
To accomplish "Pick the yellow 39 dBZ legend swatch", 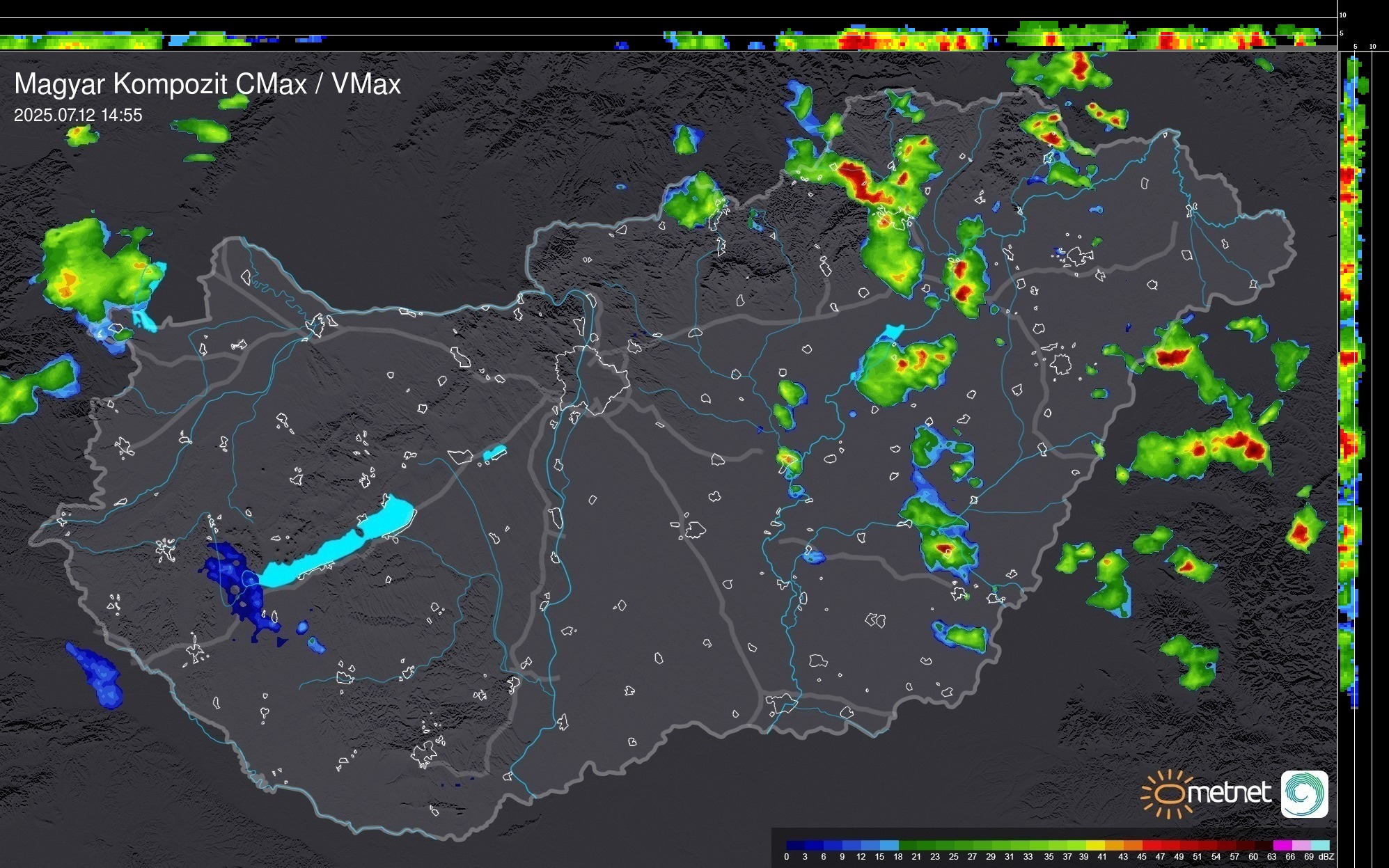I will (x=1095, y=845).
